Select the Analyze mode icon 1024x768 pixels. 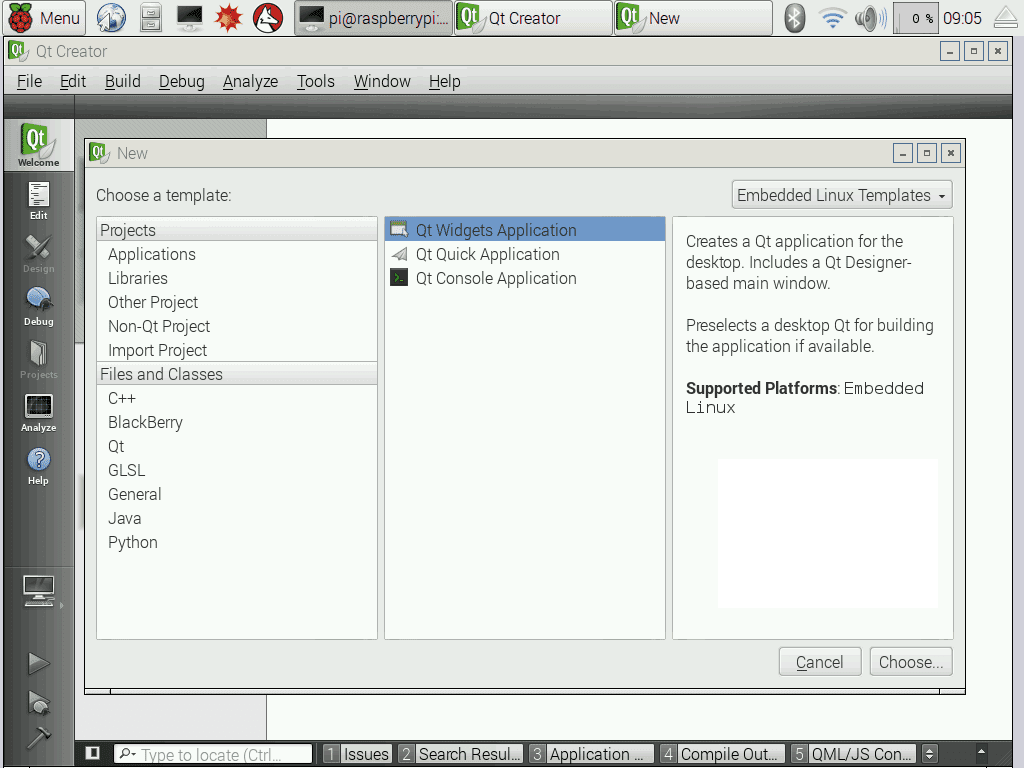(38, 412)
